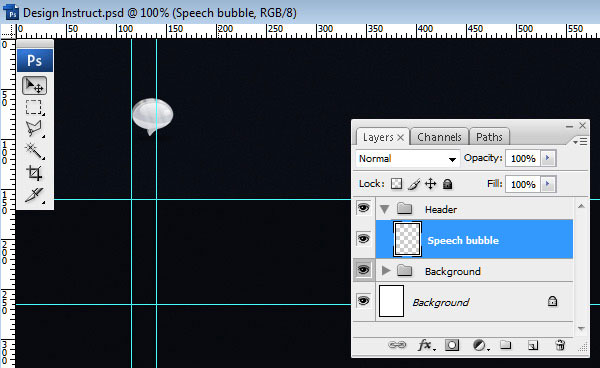Hide the Background group folder

(x=363, y=270)
